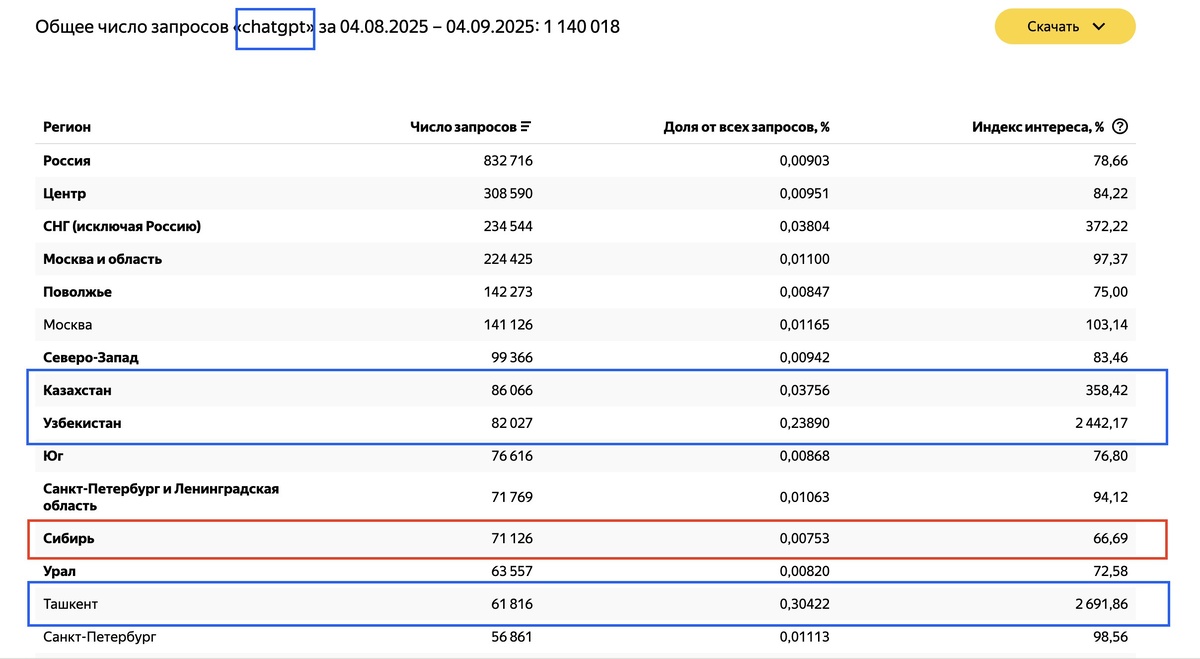
Task: Click the share value 0,00951
Action: click(x=804, y=193)
